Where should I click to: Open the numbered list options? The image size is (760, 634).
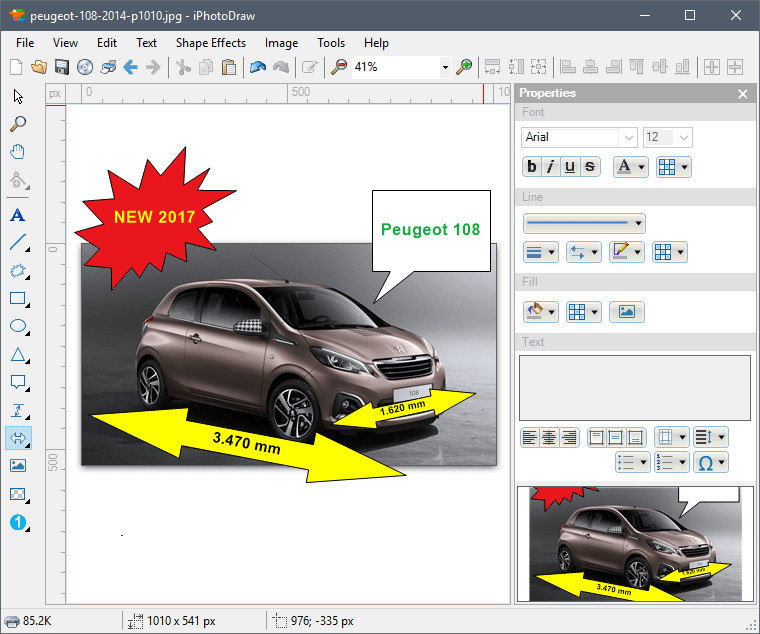pyautogui.click(x=671, y=462)
